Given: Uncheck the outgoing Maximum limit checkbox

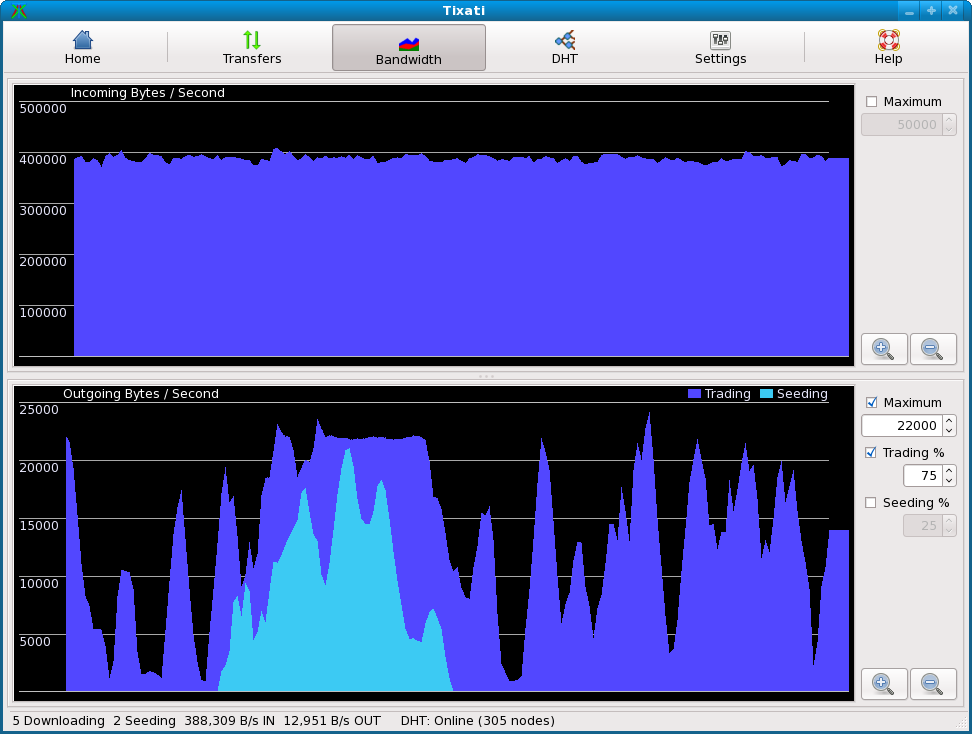Looking at the screenshot, I should tap(872, 403).
